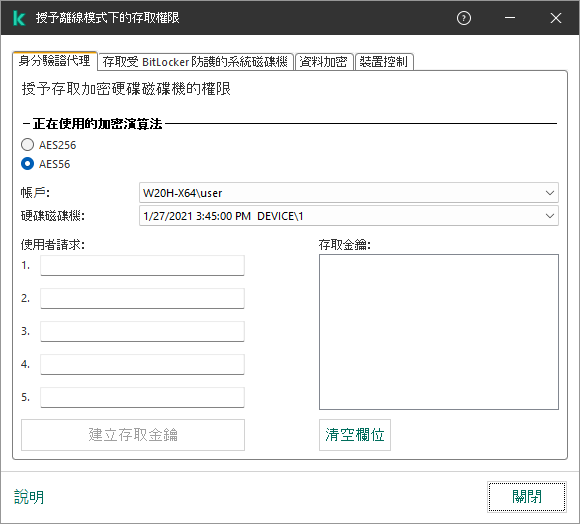Focus user request input field 4
This screenshot has height=524, width=580.
point(142,364)
